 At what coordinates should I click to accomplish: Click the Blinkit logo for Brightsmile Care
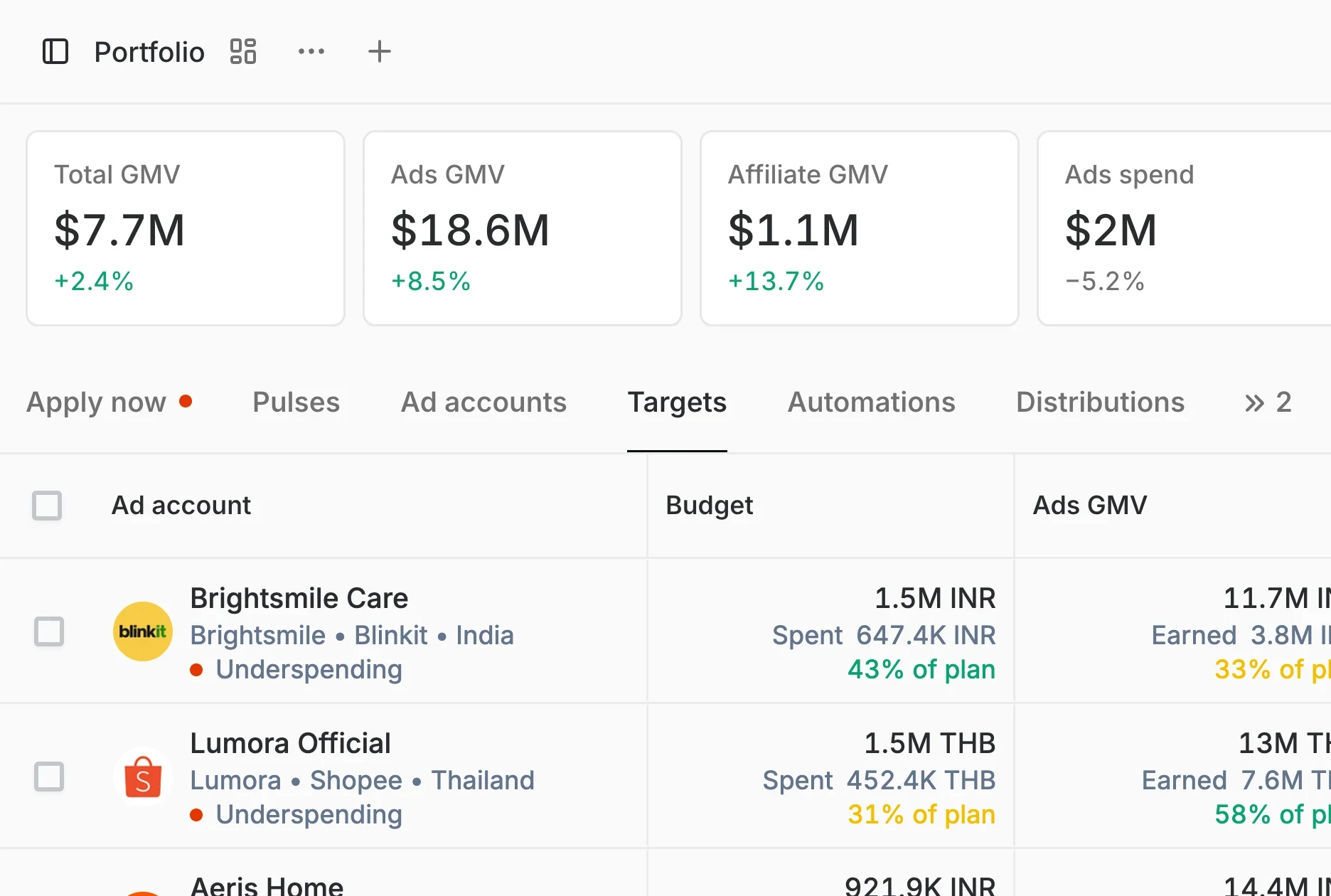coord(143,631)
